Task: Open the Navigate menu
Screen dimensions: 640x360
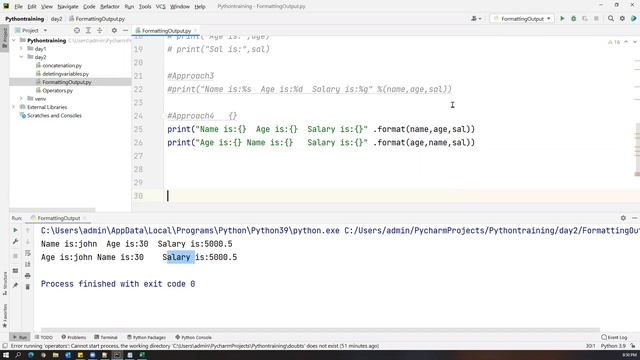Action: (68, 7)
